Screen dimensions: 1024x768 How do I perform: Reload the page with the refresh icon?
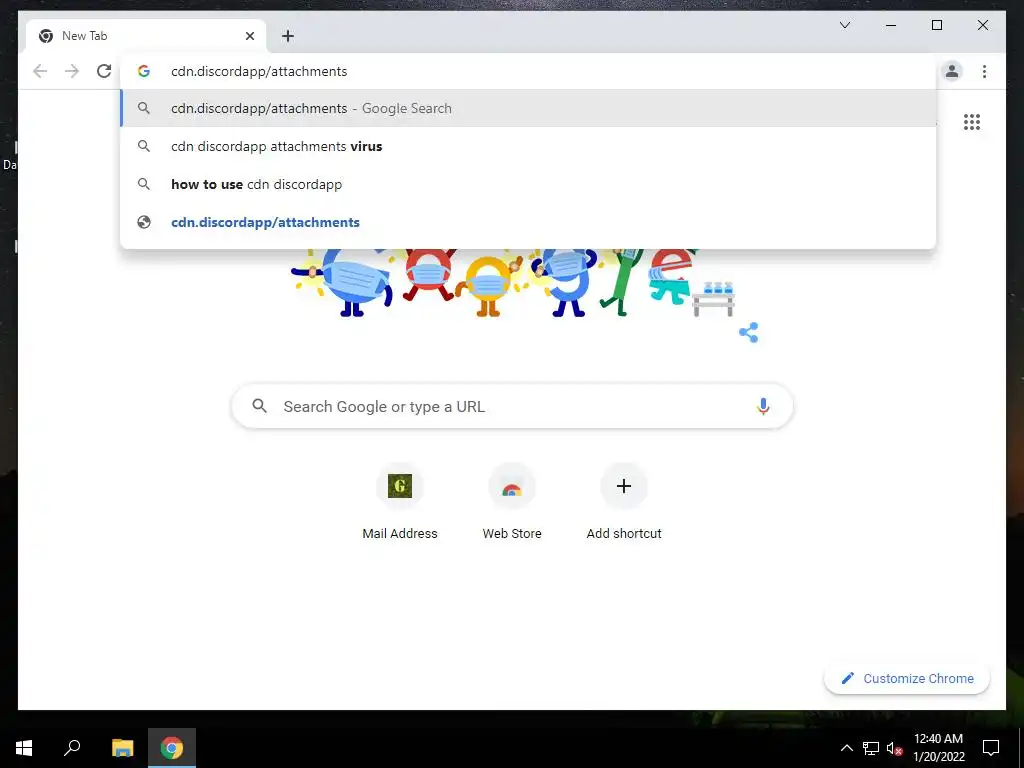point(104,71)
